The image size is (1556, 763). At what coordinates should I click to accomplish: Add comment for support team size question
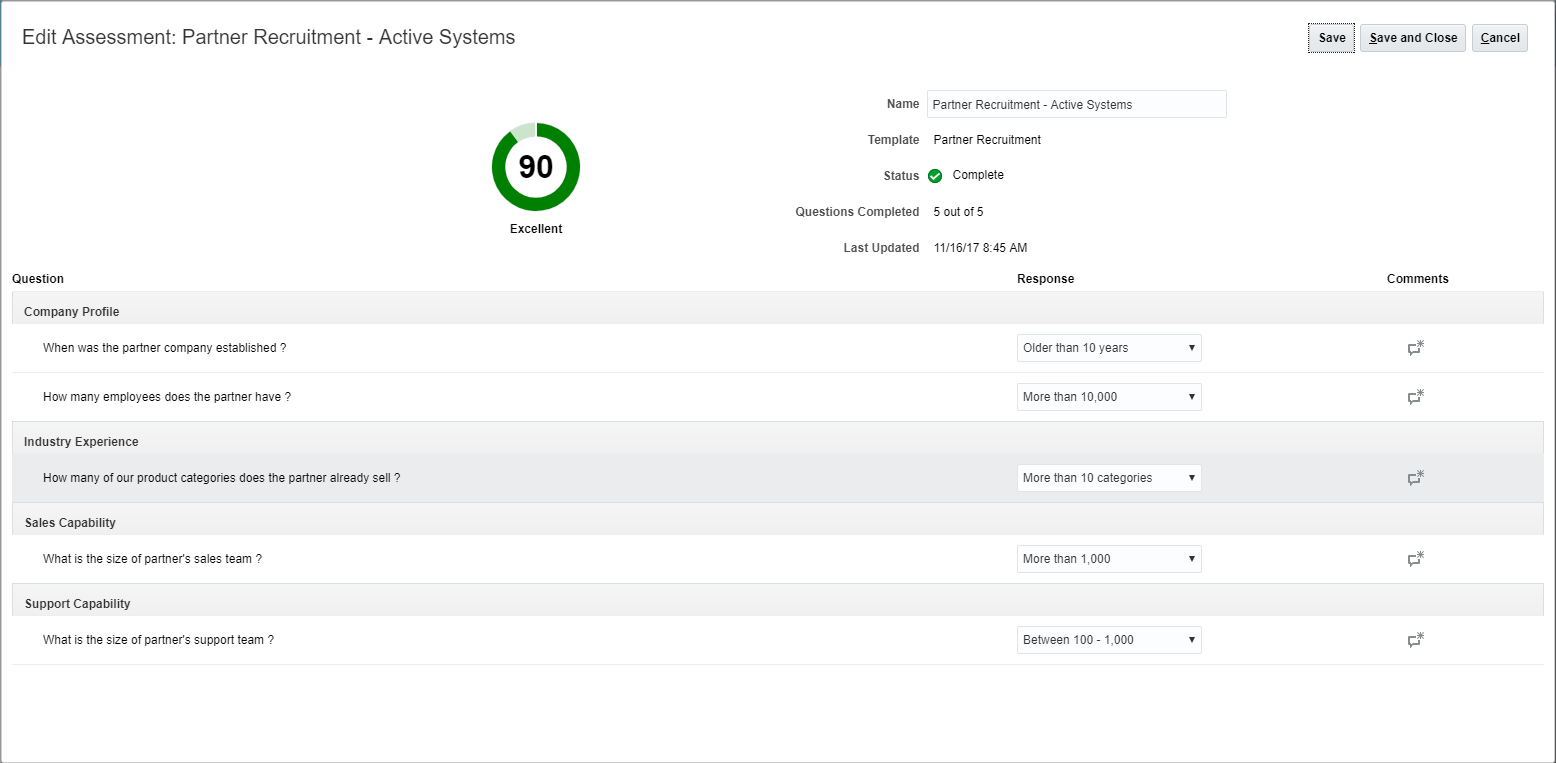pos(1415,640)
